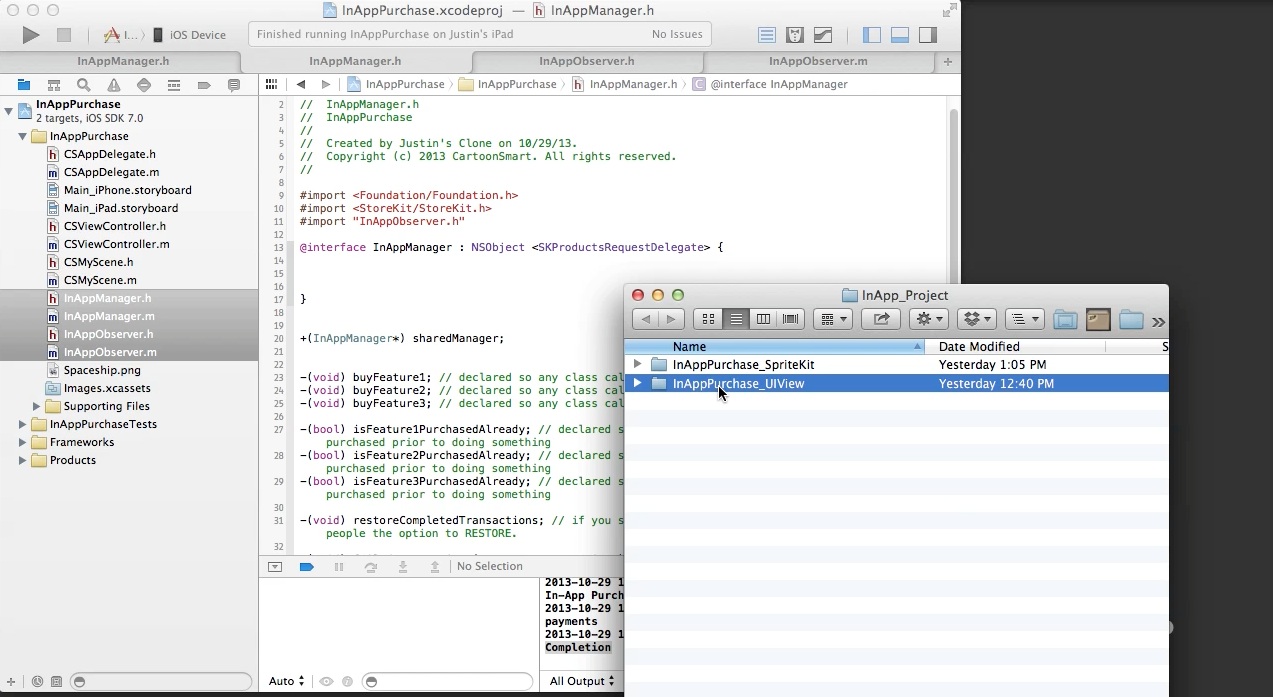This screenshot has height=697, width=1273.
Task: Open the iOS Device destination selector
Action: click(189, 35)
